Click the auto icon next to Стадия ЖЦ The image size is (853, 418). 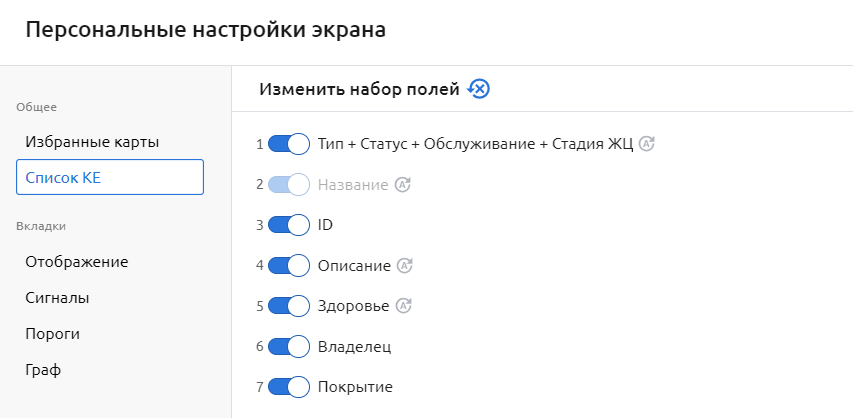pyautogui.click(x=647, y=144)
